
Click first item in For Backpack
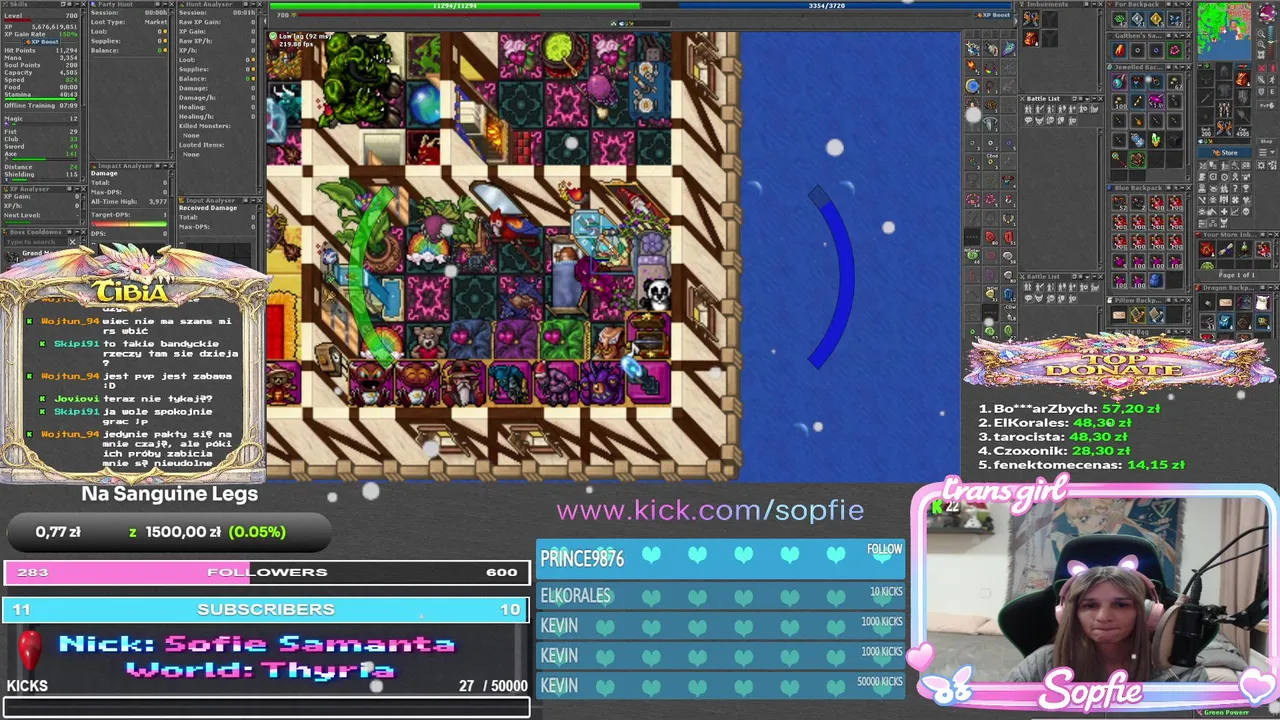coord(1119,19)
